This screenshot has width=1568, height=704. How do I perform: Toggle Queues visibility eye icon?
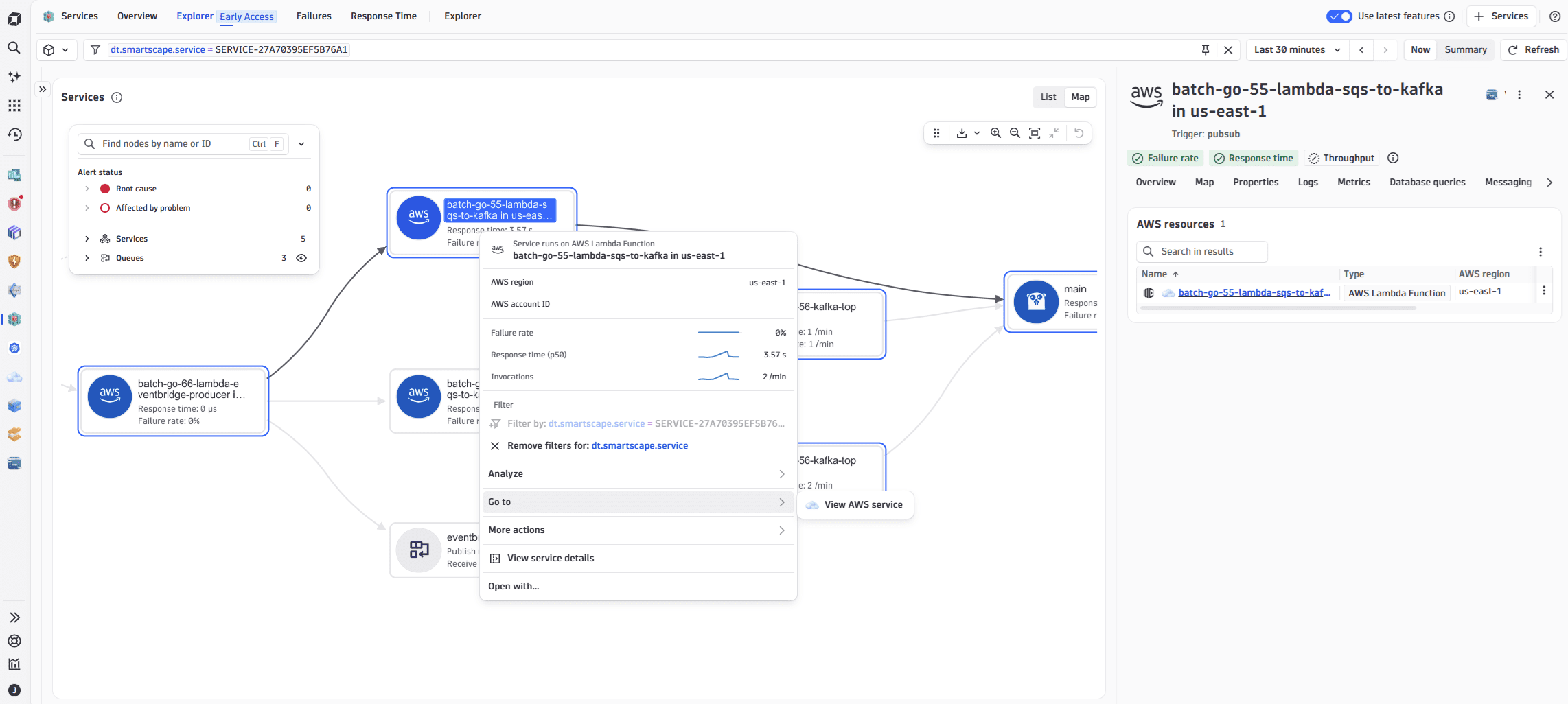301,258
